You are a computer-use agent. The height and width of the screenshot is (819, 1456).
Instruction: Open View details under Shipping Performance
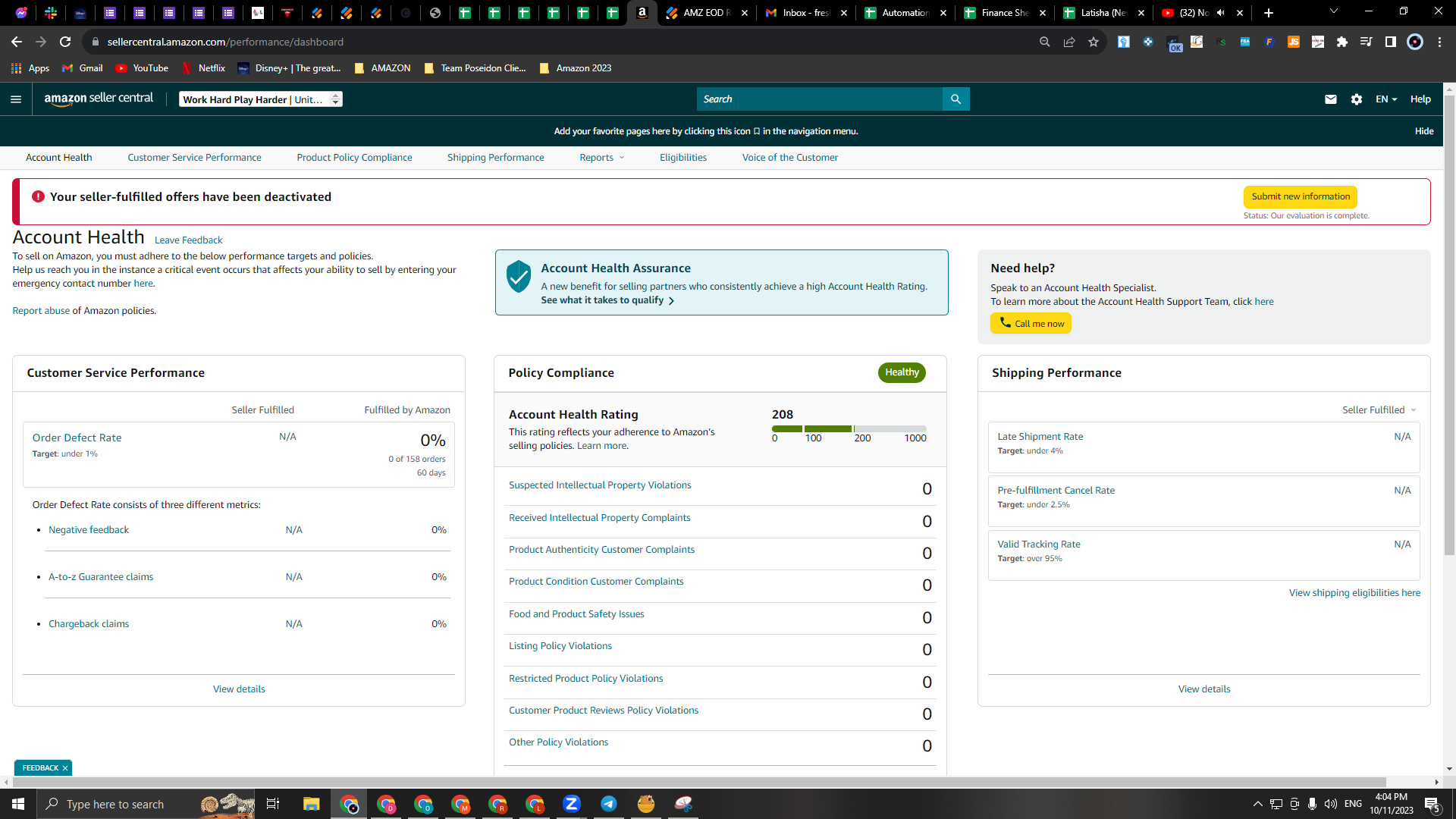(x=1204, y=689)
